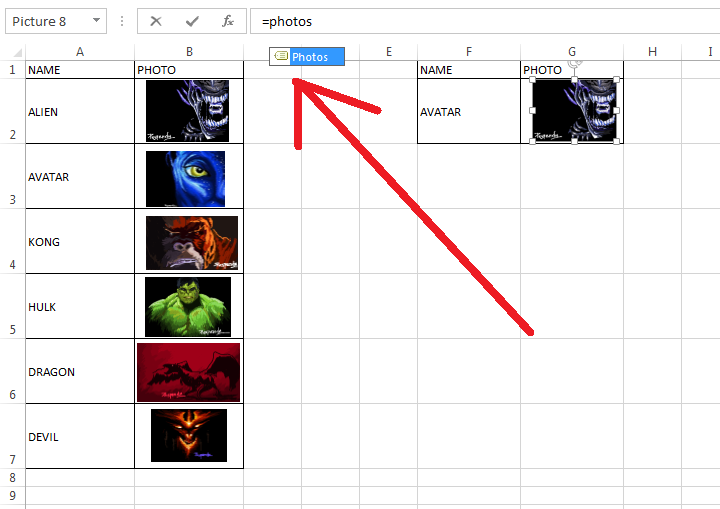Select the DEVIL name cell
The image size is (720, 509).
coord(80,436)
